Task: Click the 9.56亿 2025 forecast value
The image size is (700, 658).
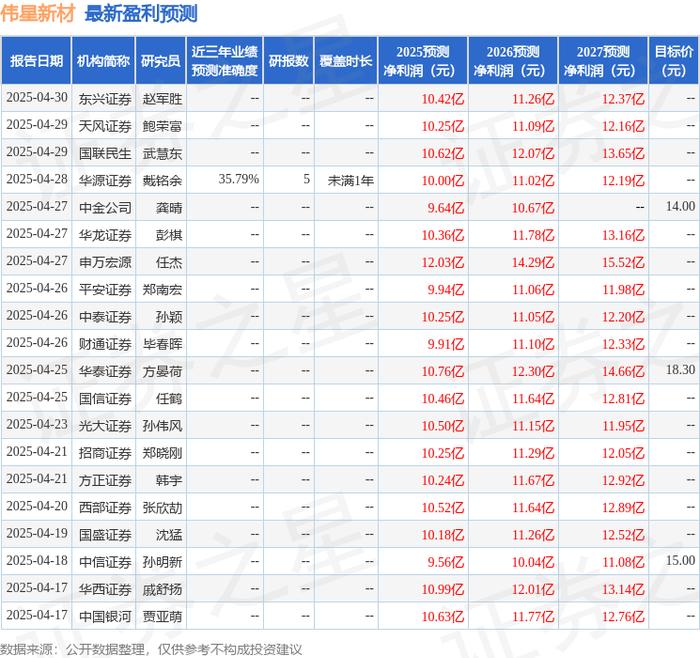Action: pos(446,562)
